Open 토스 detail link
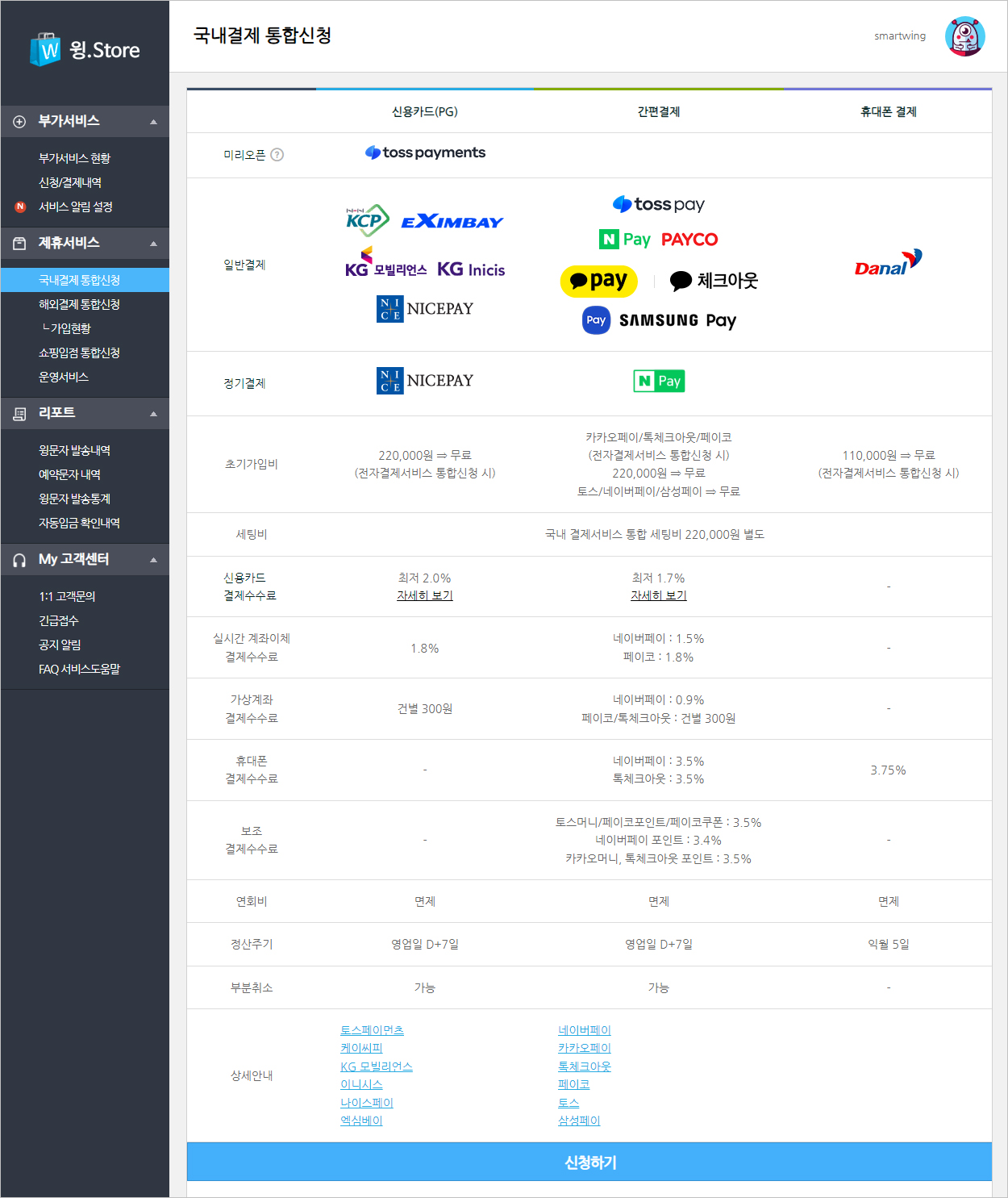1008x1198 pixels. point(569,1103)
